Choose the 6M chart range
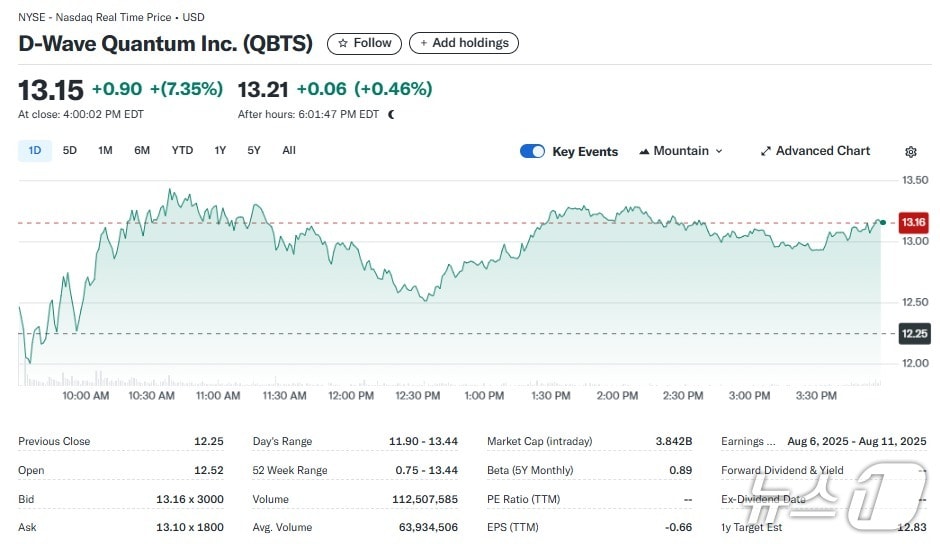This screenshot has width=940, height=544. point(142,150)
